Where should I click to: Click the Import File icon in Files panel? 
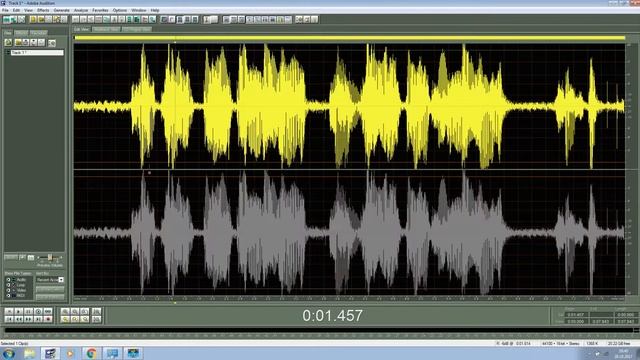point(8,42)
